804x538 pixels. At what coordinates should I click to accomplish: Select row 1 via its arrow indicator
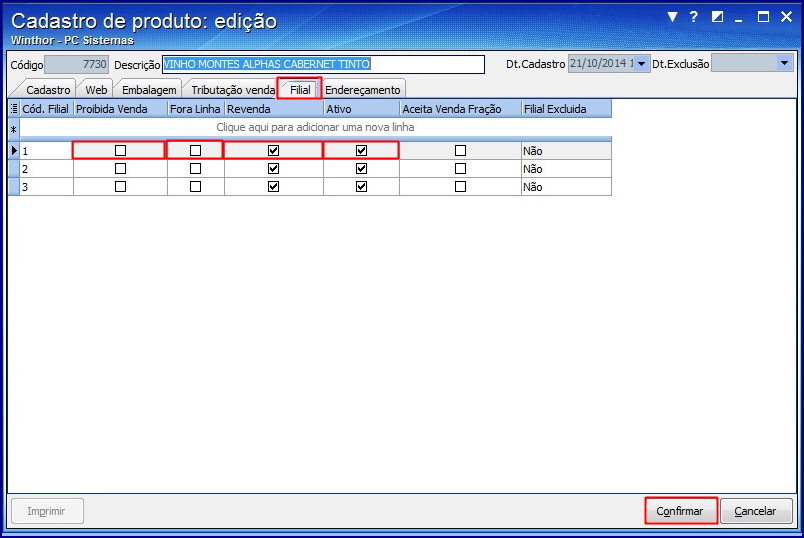14,151
